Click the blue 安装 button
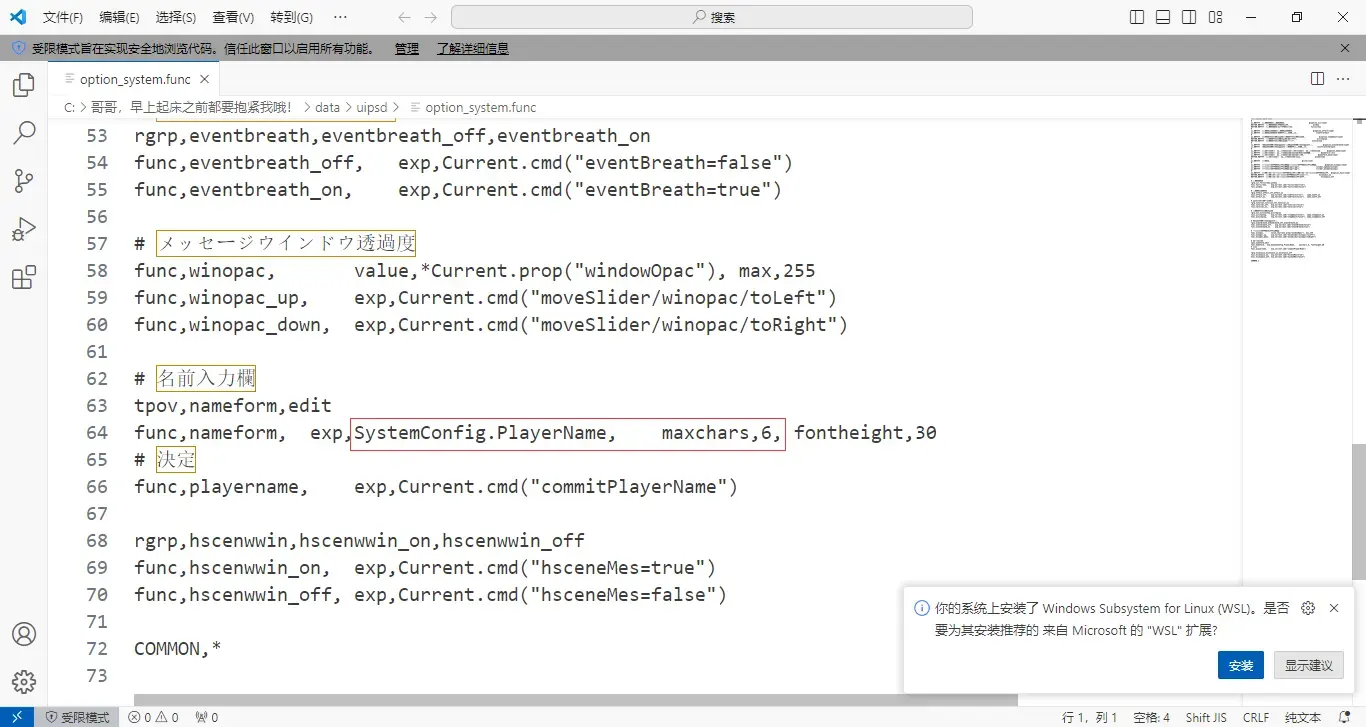 [x=1241, y=665]
